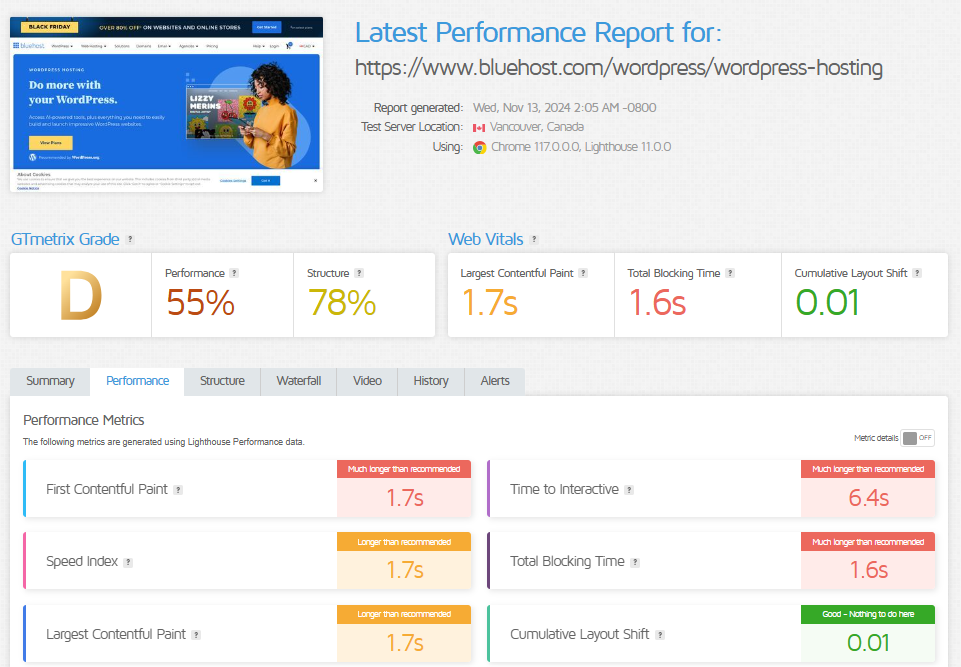Image resolution: width=961 pixels, height=667 pixels.
Task: Click the Cumulative Layout Shift 0.01 metric value
Action: click(x=868, y=643)
